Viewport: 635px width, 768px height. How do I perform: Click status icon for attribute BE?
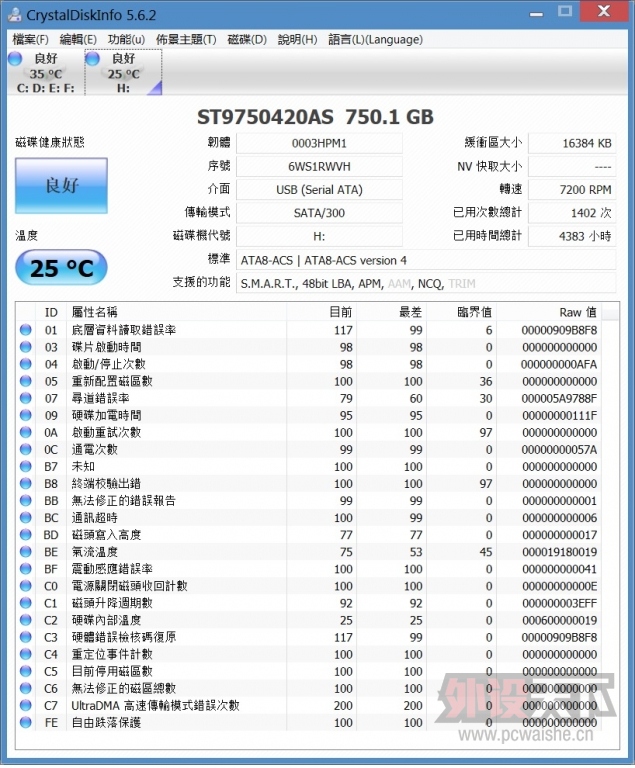click(x=25, y=552)
